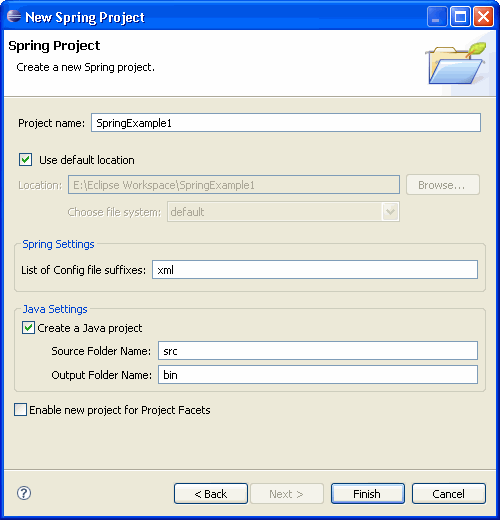Open the Choose file system dropdown
This screenshot has height=520, width=500.
point(283,212)
